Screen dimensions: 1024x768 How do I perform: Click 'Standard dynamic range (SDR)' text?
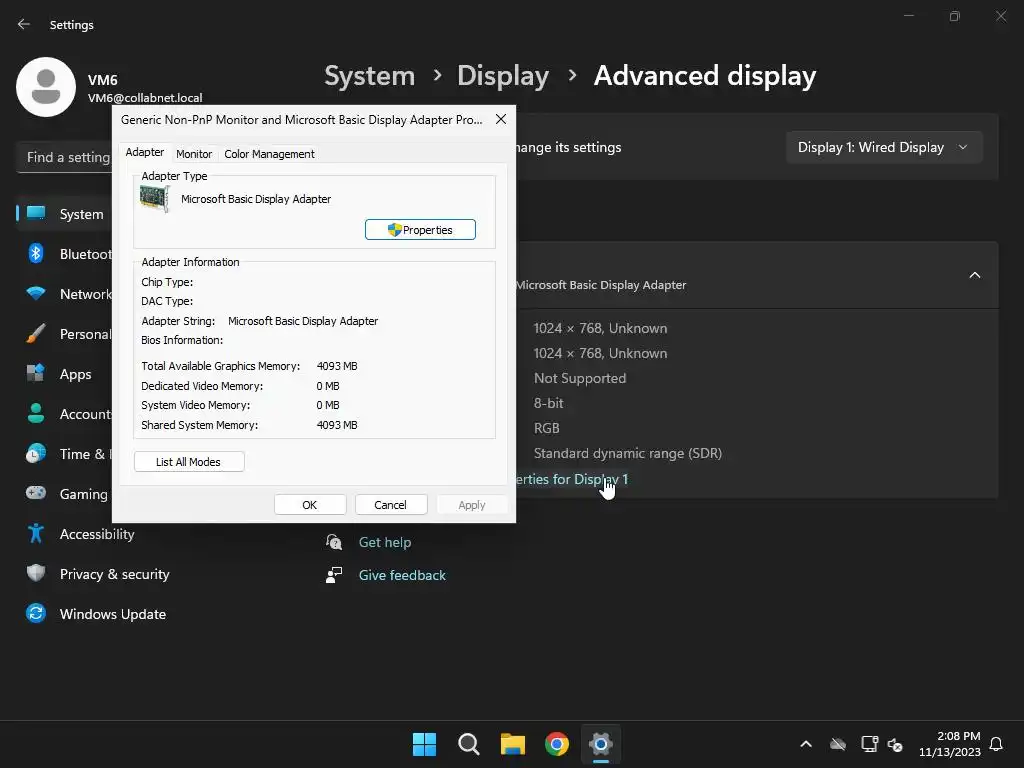tap(628, 453)
